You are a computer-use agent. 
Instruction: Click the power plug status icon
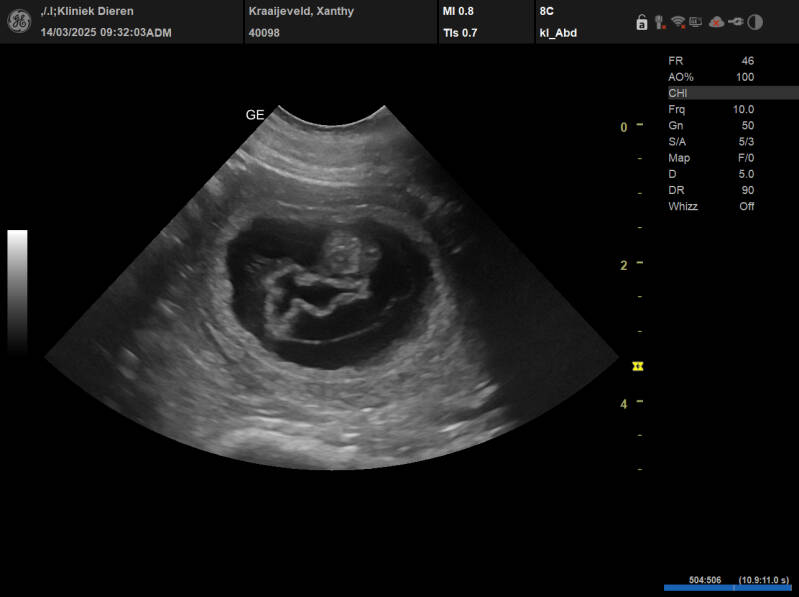(x=736, y=22)
